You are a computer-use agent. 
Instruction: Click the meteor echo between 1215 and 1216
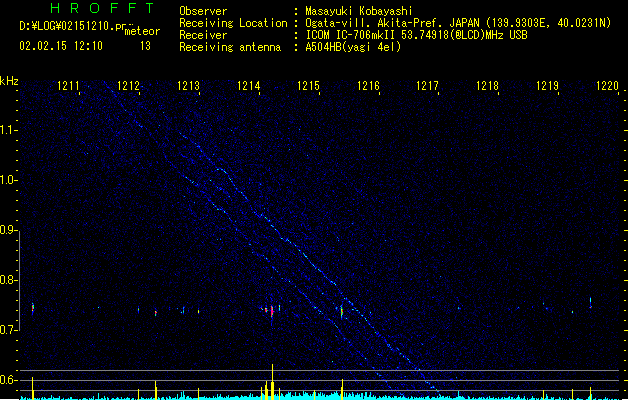342,311
